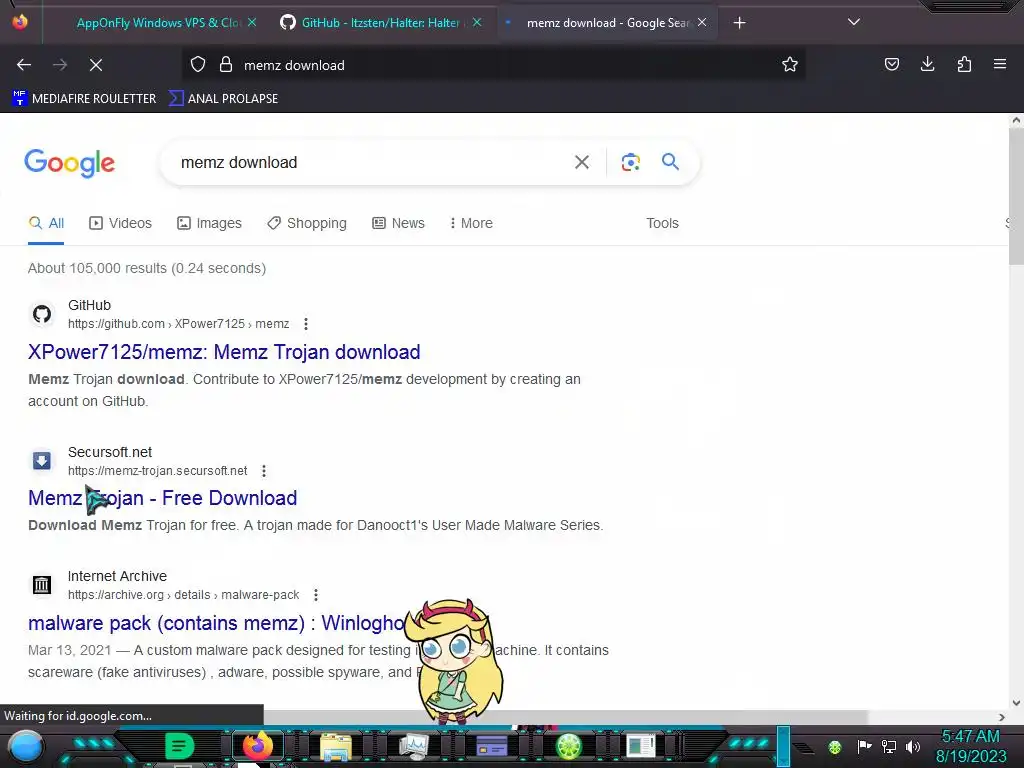Open the green notes app in taskbar

[179, 746]
